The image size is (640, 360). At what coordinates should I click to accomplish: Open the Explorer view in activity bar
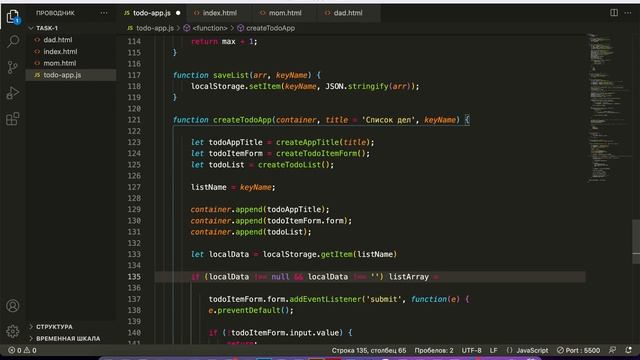pos(13,17)
